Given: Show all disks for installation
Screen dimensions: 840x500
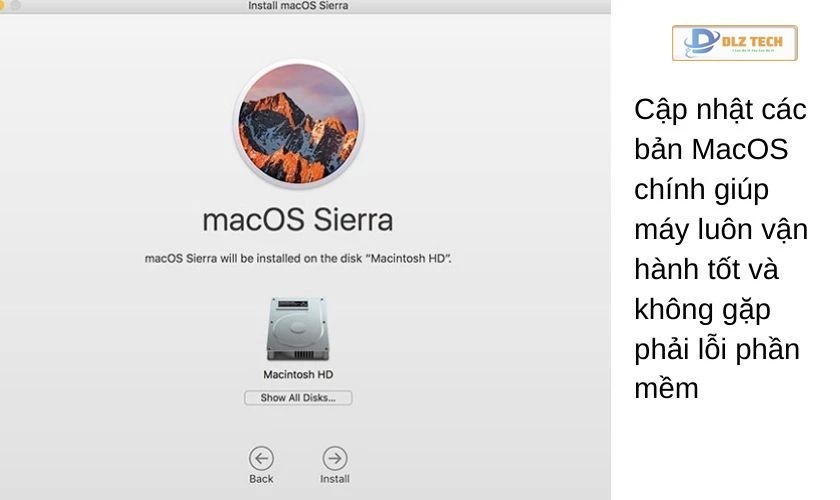Looking at the screenshot, I should pos(298,398).
